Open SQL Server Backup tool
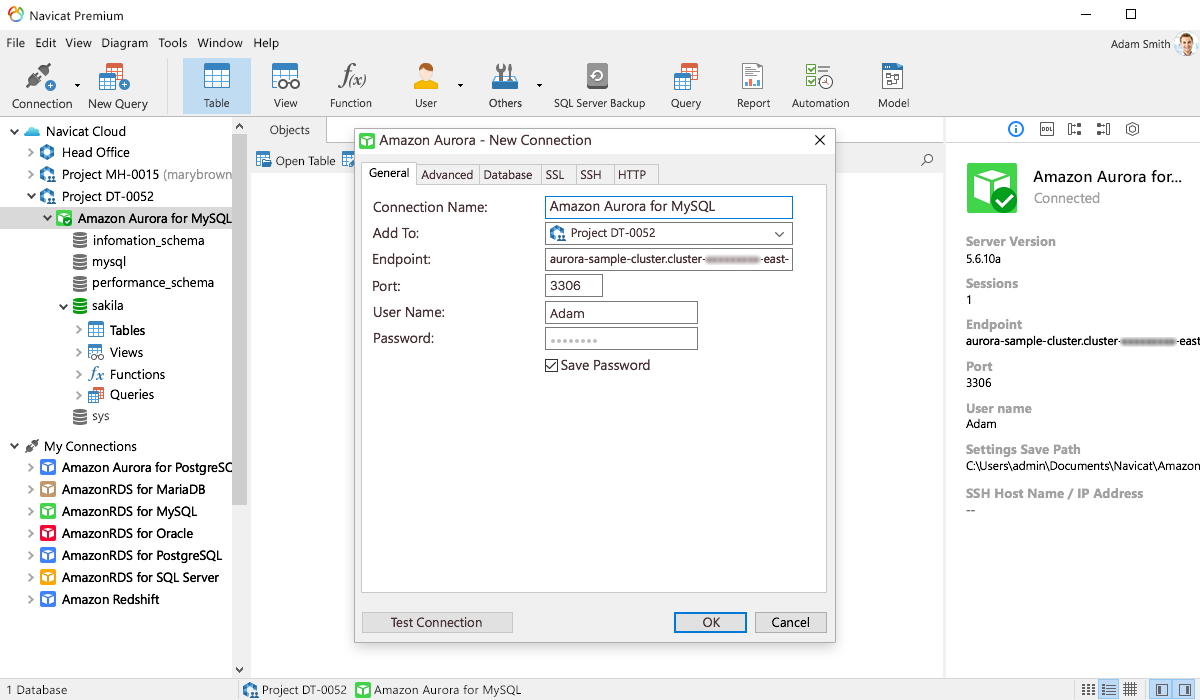 (599, 86)
